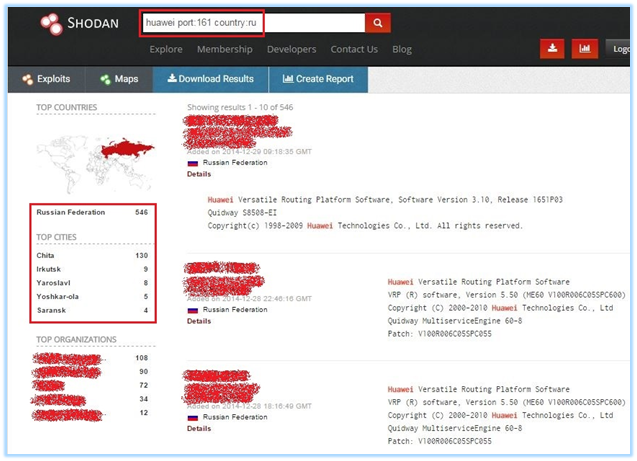Filter results by city Saransk
Viewport: 637px width, 461px height.
(92, 310)
